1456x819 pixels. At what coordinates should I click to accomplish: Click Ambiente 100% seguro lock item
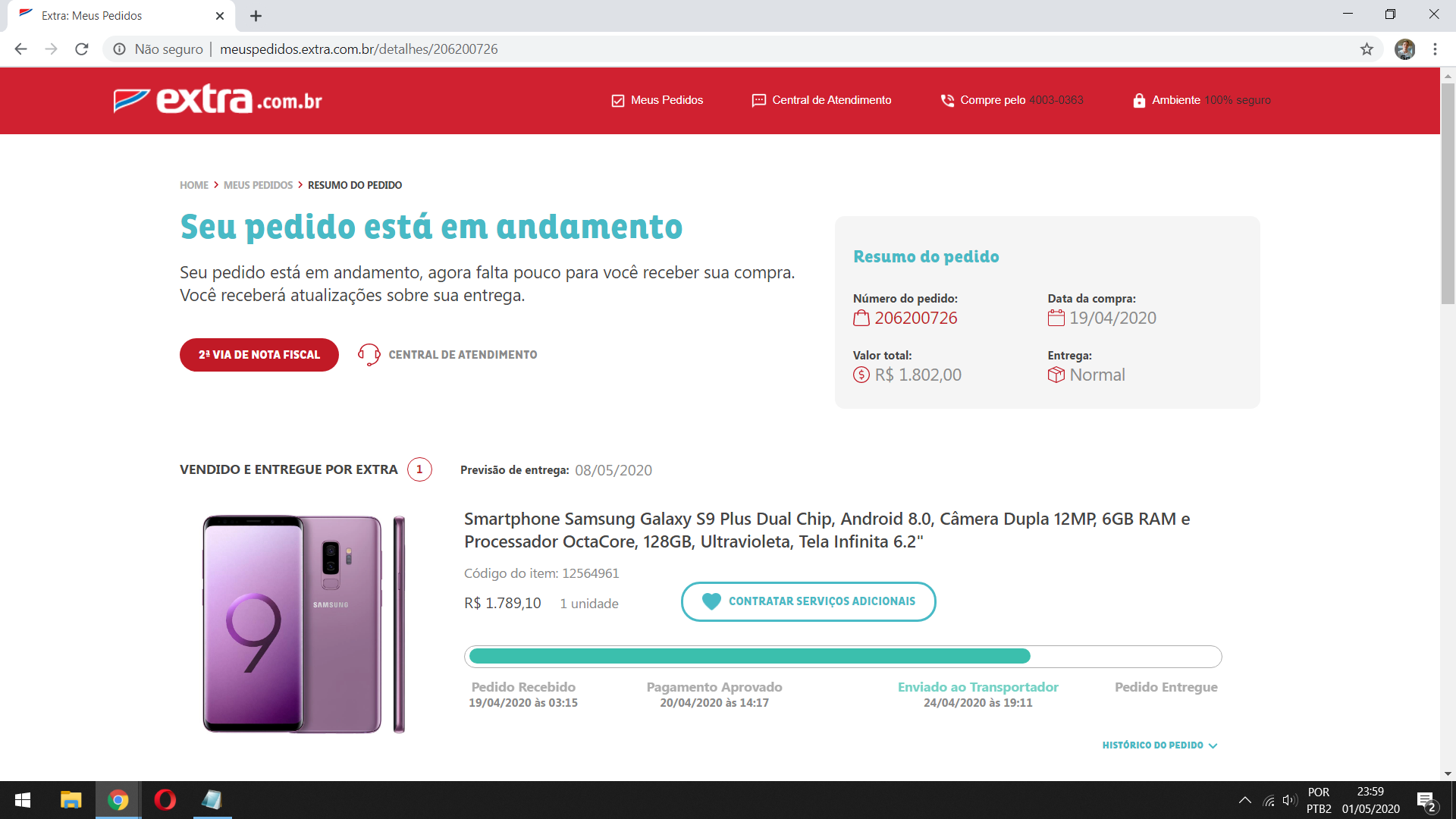click(1202, 100)
